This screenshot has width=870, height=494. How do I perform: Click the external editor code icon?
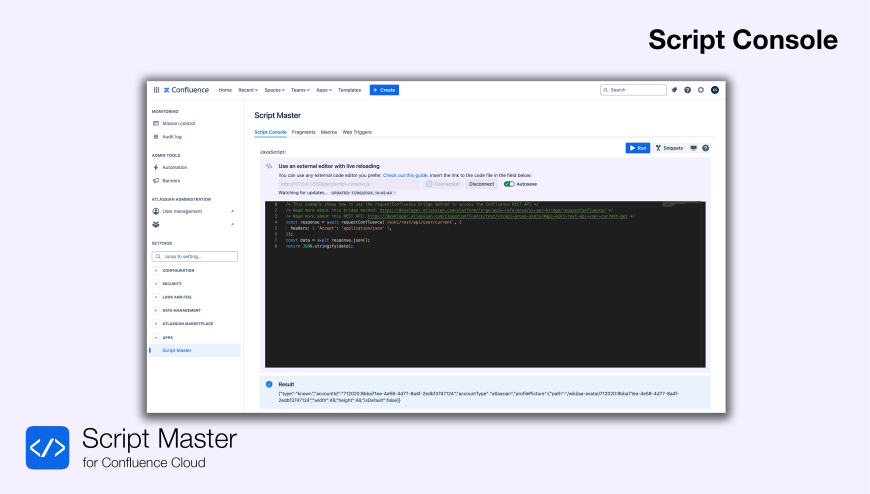point(269,166)
